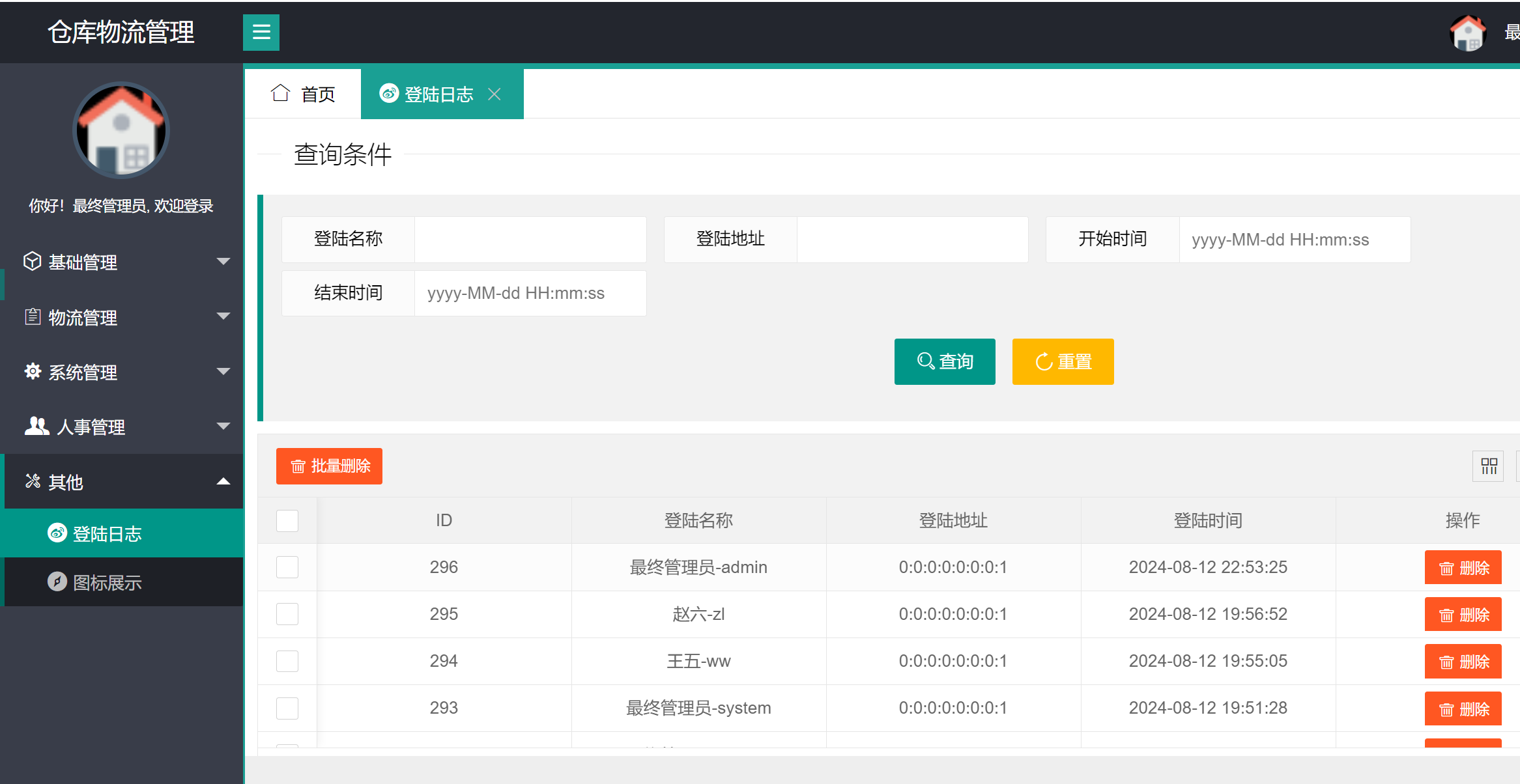Click the compass icon beside 图标展示
The image size is (1520, 784).
coord(57,581)
